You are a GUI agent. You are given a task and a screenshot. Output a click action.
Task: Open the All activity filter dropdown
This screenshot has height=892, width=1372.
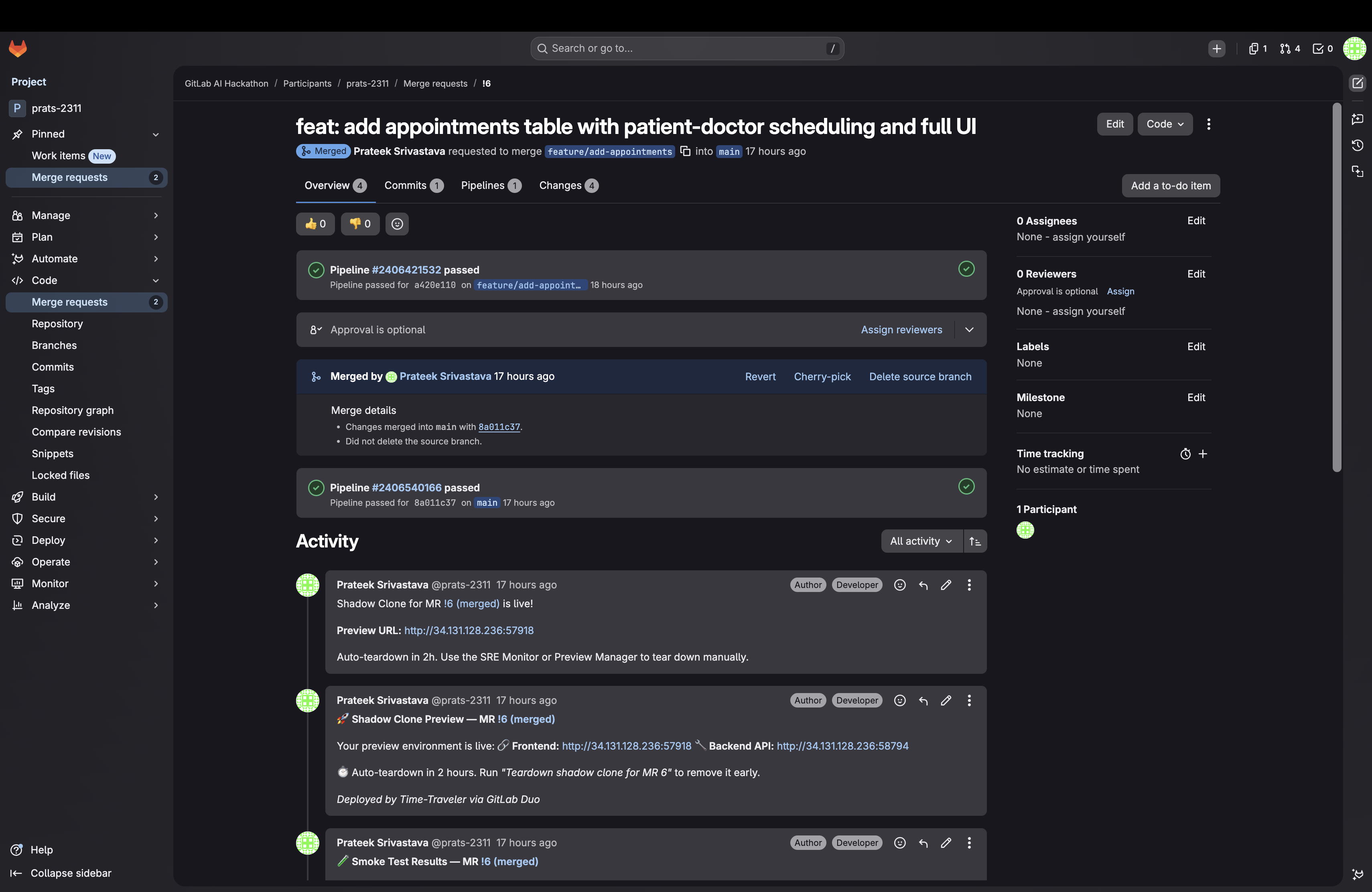point(921,541)
